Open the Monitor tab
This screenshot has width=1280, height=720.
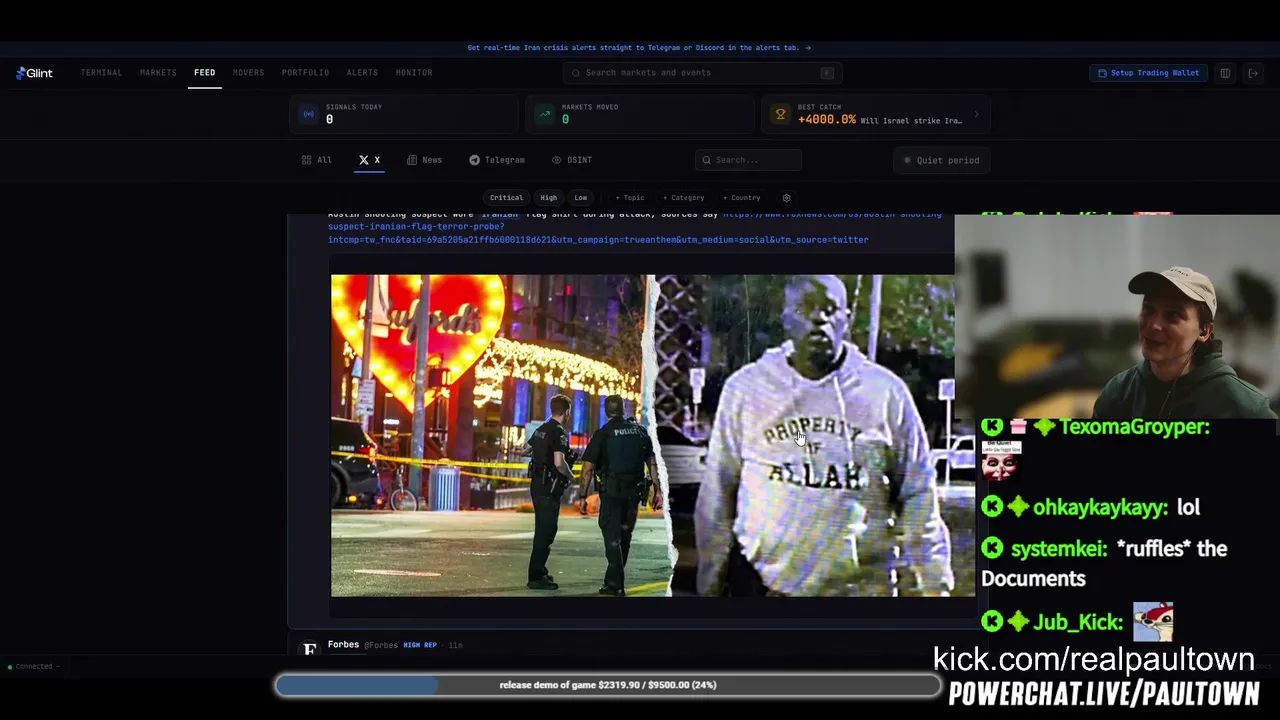[414, 73]
